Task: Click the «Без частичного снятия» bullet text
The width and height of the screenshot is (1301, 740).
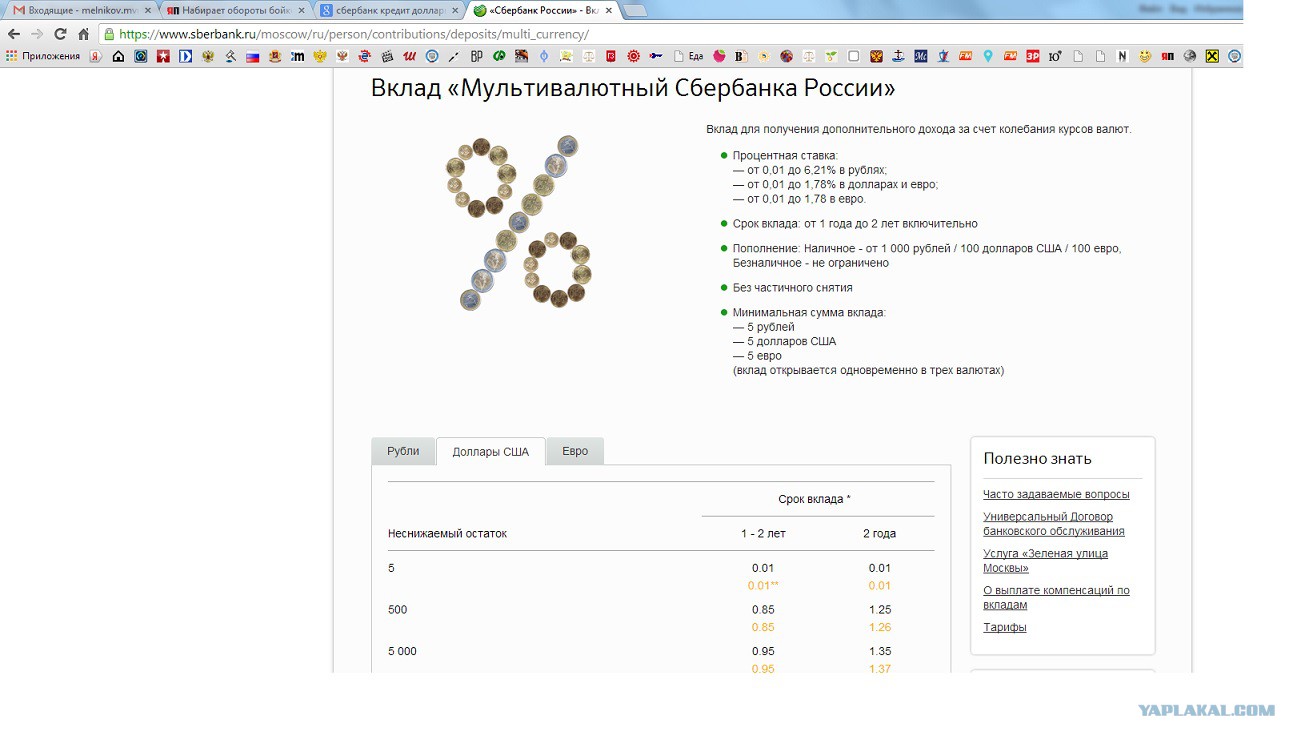Action: (x=792, y=288)
